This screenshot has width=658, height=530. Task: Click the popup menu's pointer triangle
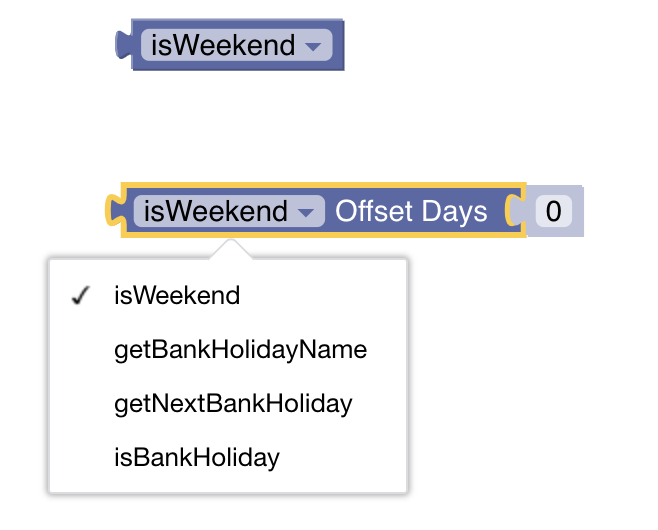click(230, 250)
